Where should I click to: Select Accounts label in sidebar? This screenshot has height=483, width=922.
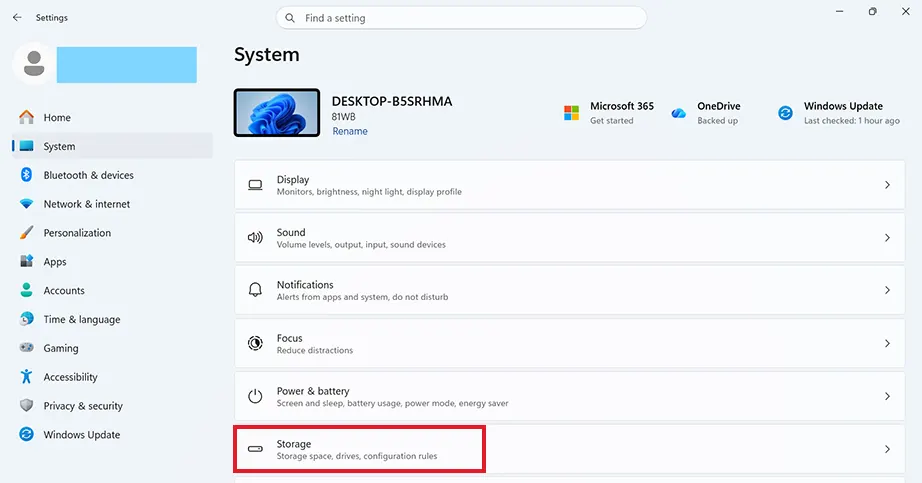[x=64, y=290]
